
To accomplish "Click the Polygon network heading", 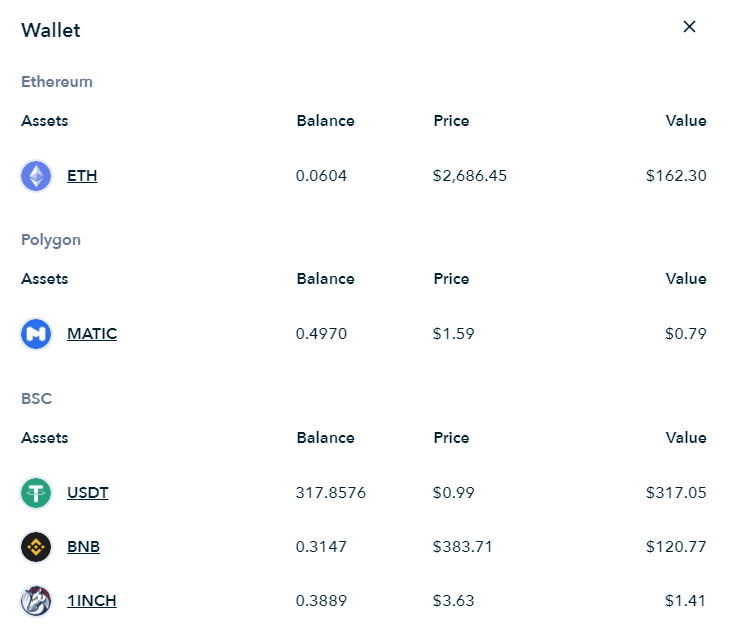I will tap(51, 240).
